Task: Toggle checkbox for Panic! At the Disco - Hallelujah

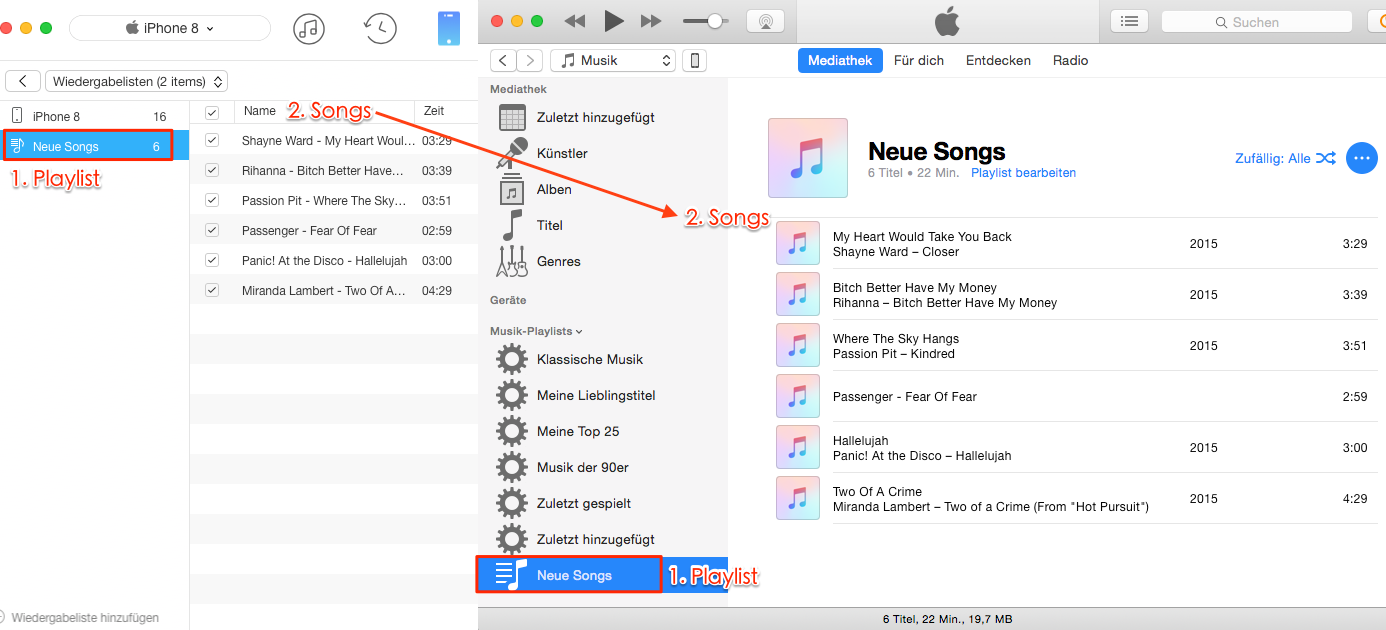Action: click(x=212, y=261)
